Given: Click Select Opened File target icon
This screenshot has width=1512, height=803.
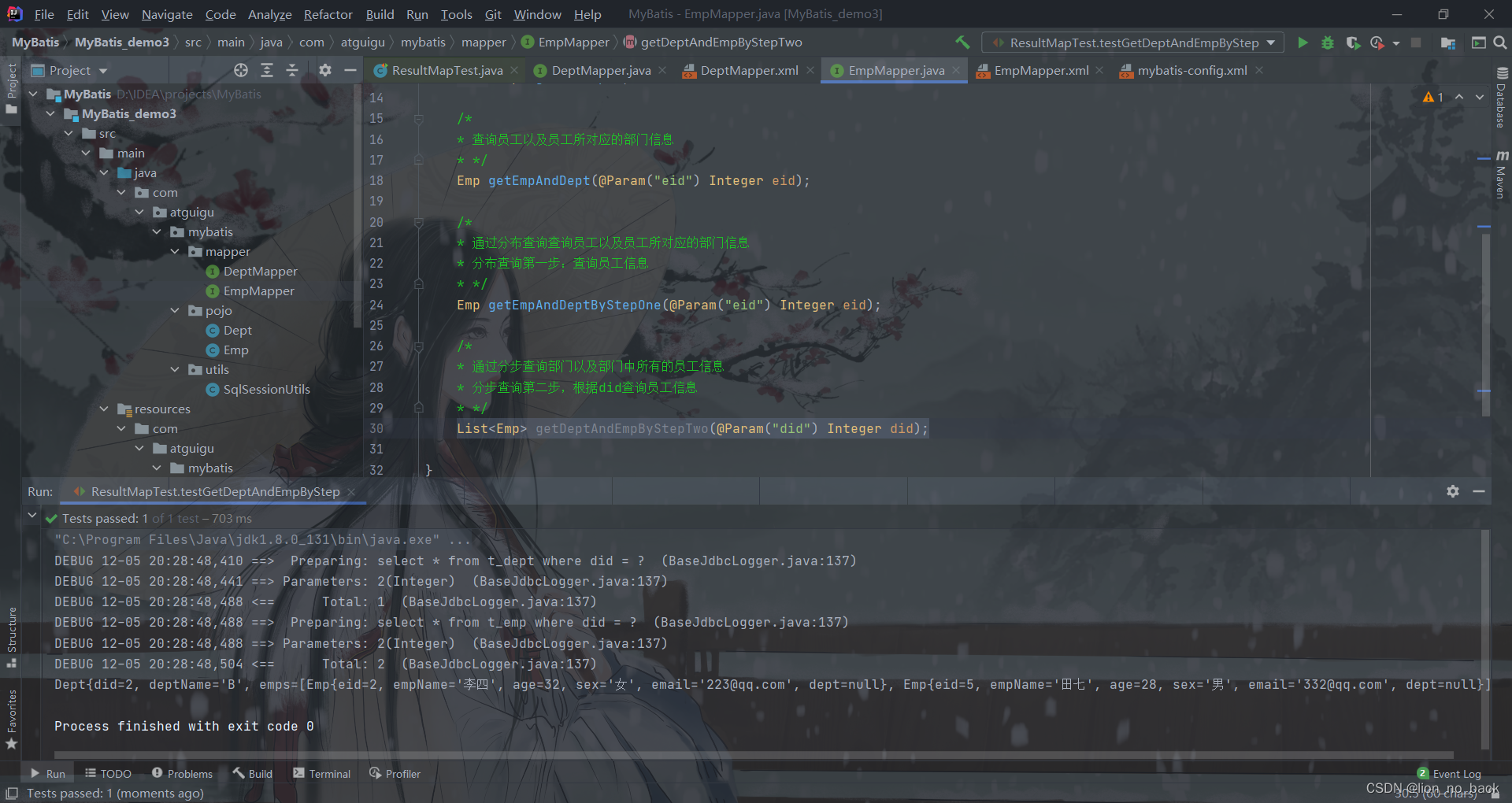Looking at the screenshot, I should click(241, 71).
